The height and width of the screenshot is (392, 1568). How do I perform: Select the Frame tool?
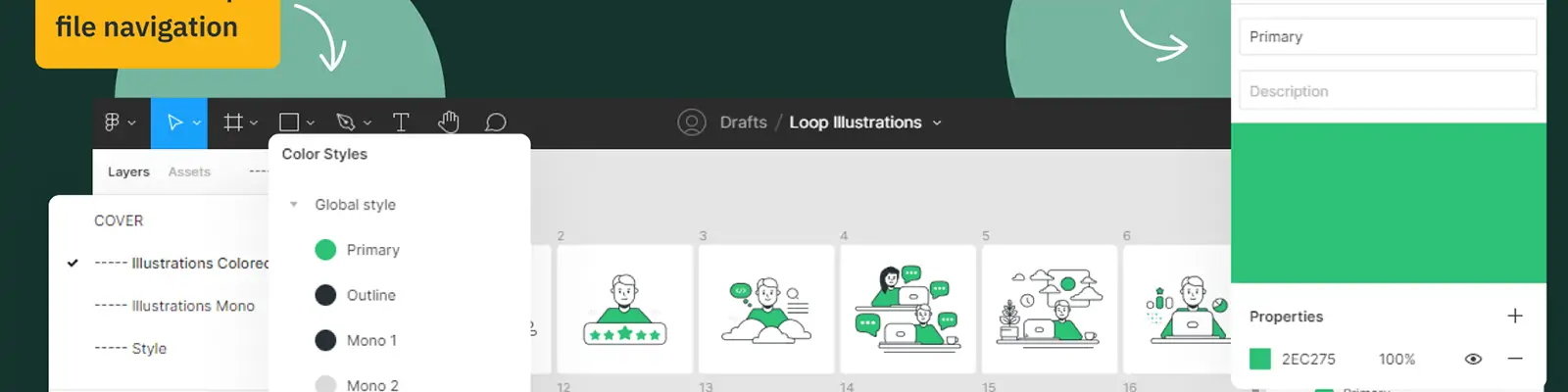pos(232,122)
